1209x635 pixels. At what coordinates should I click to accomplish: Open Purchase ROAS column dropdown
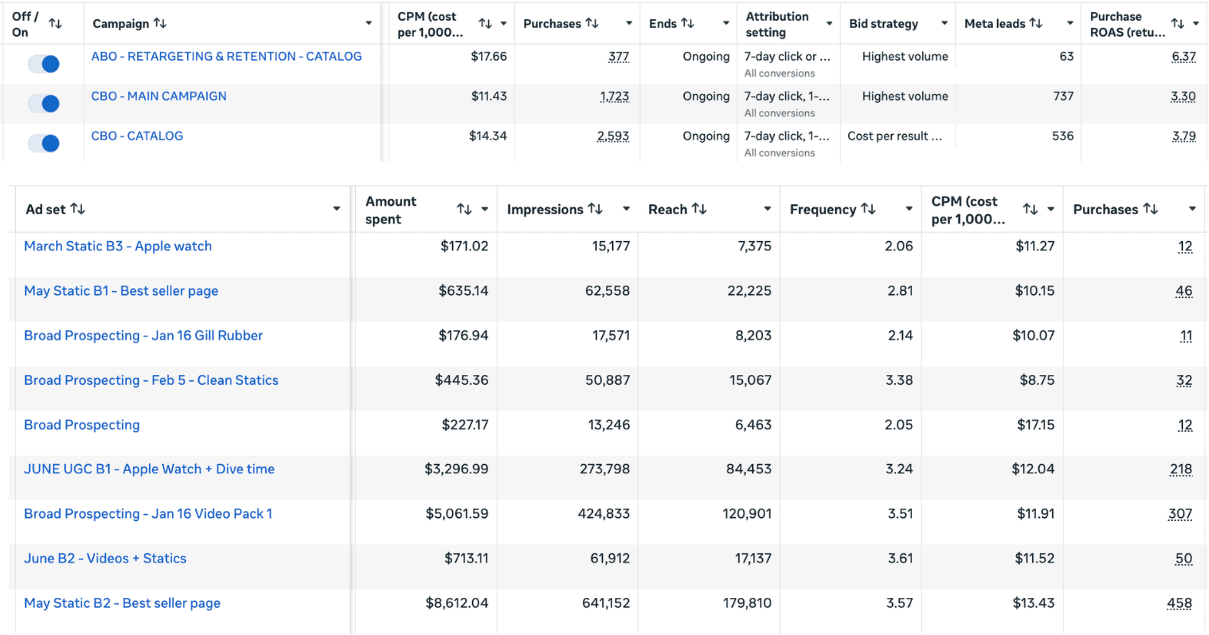pos(1196,24)
